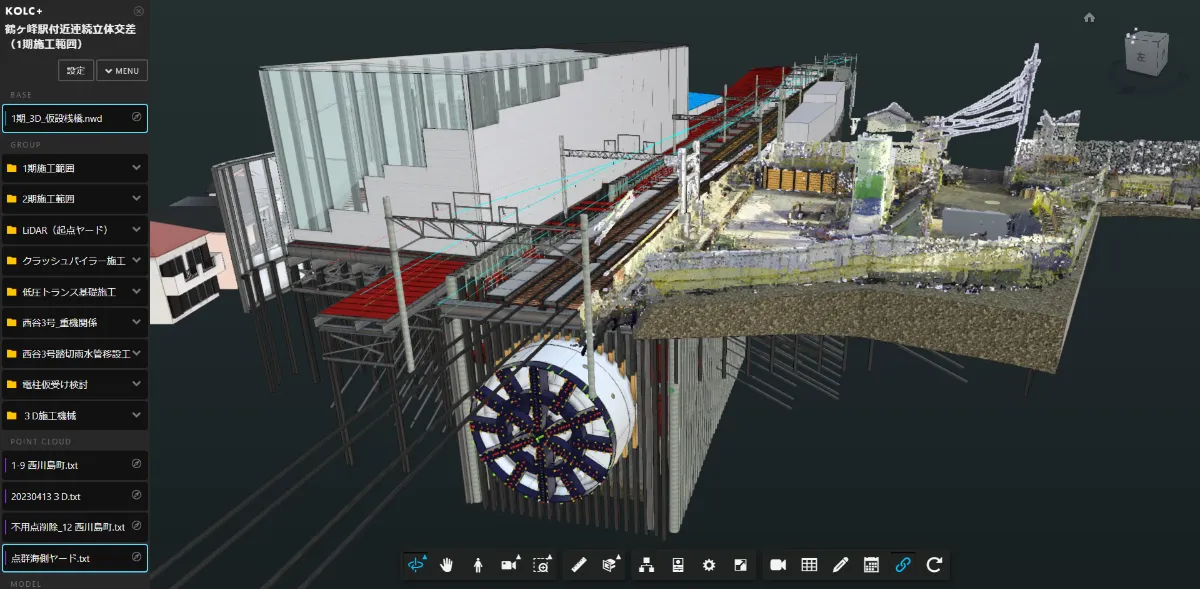Click the クラッシュパイラー施工 folder icon
The height and width of the screenshot is (589, 1200).
point(12,261)
